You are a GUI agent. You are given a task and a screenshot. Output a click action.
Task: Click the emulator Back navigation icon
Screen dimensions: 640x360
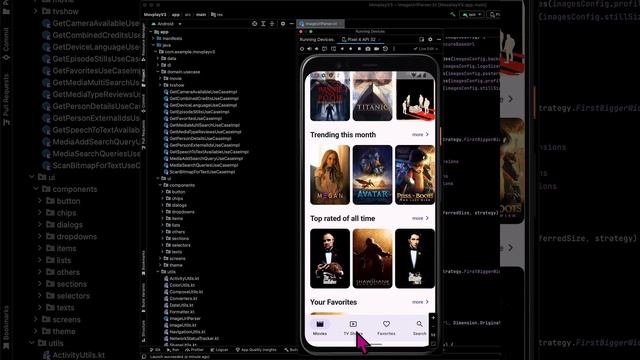[x=342, y=49]
